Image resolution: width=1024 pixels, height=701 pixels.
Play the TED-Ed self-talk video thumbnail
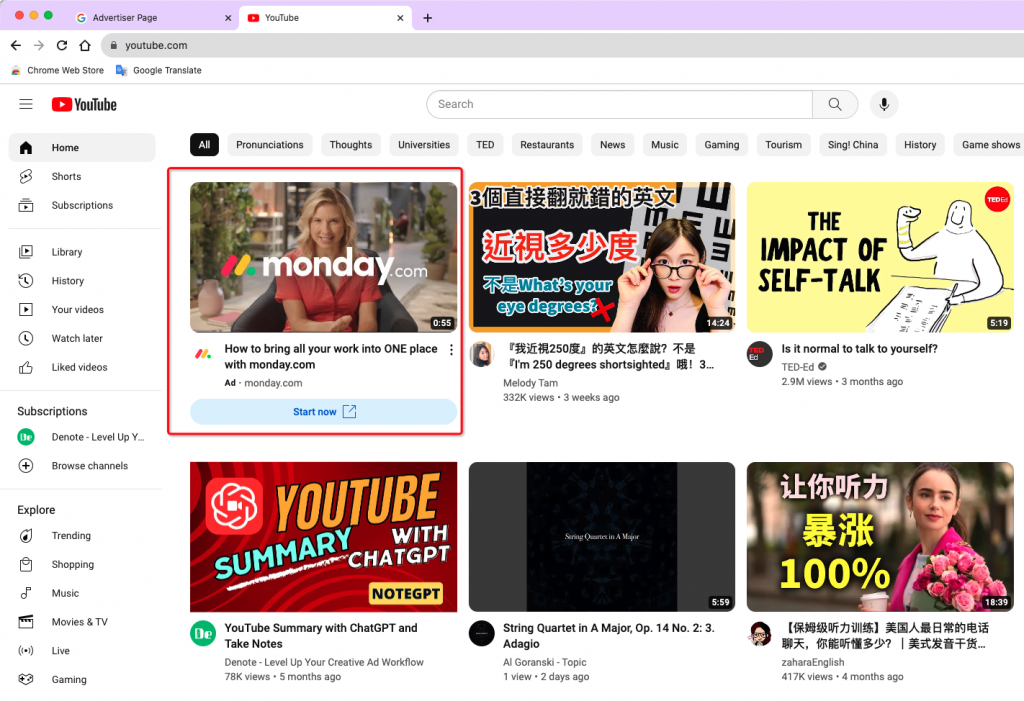click(880, 257)
